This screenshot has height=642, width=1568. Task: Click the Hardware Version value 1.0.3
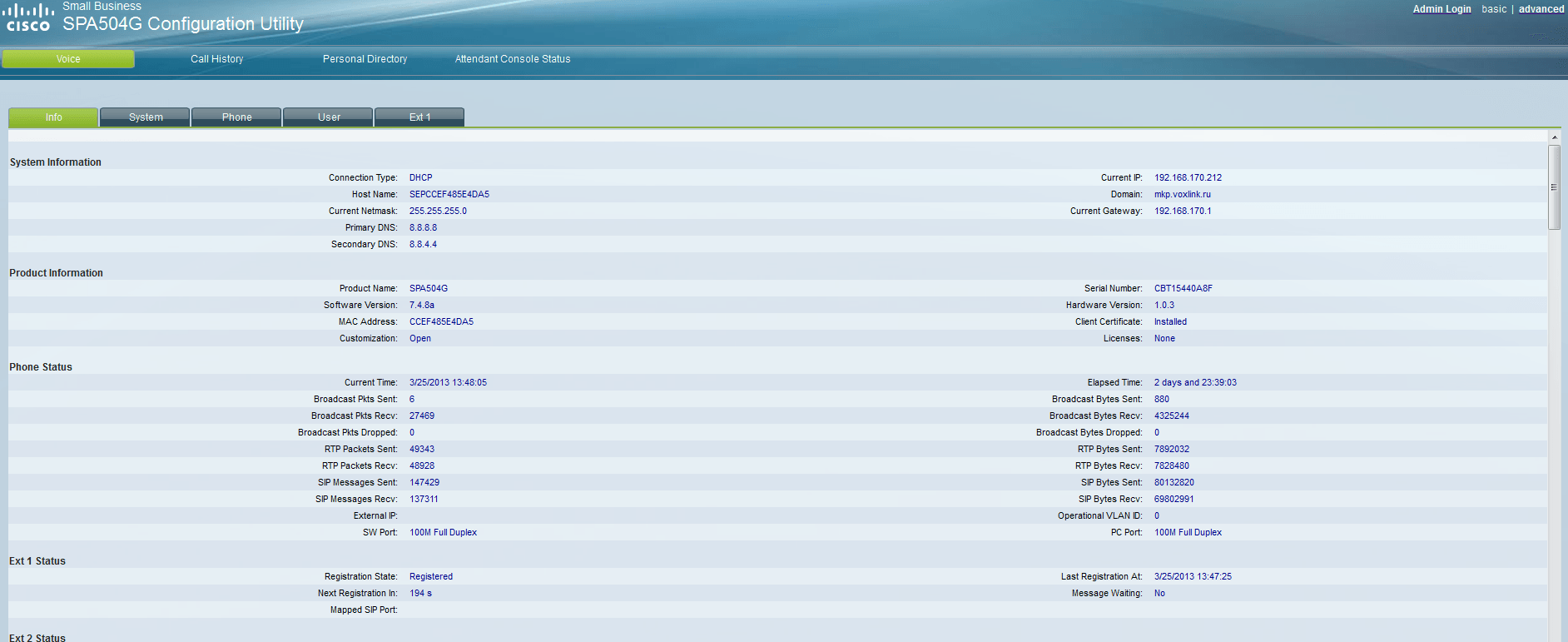point(1164,305)
